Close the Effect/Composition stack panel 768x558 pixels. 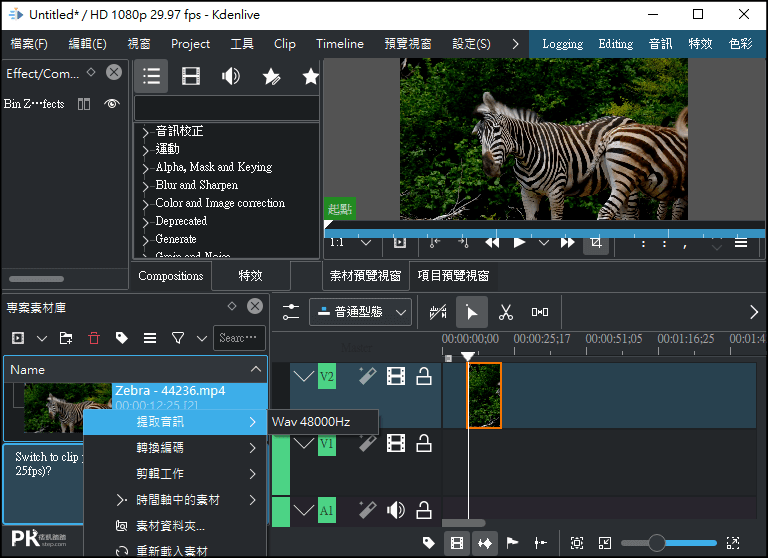[114, 73]
